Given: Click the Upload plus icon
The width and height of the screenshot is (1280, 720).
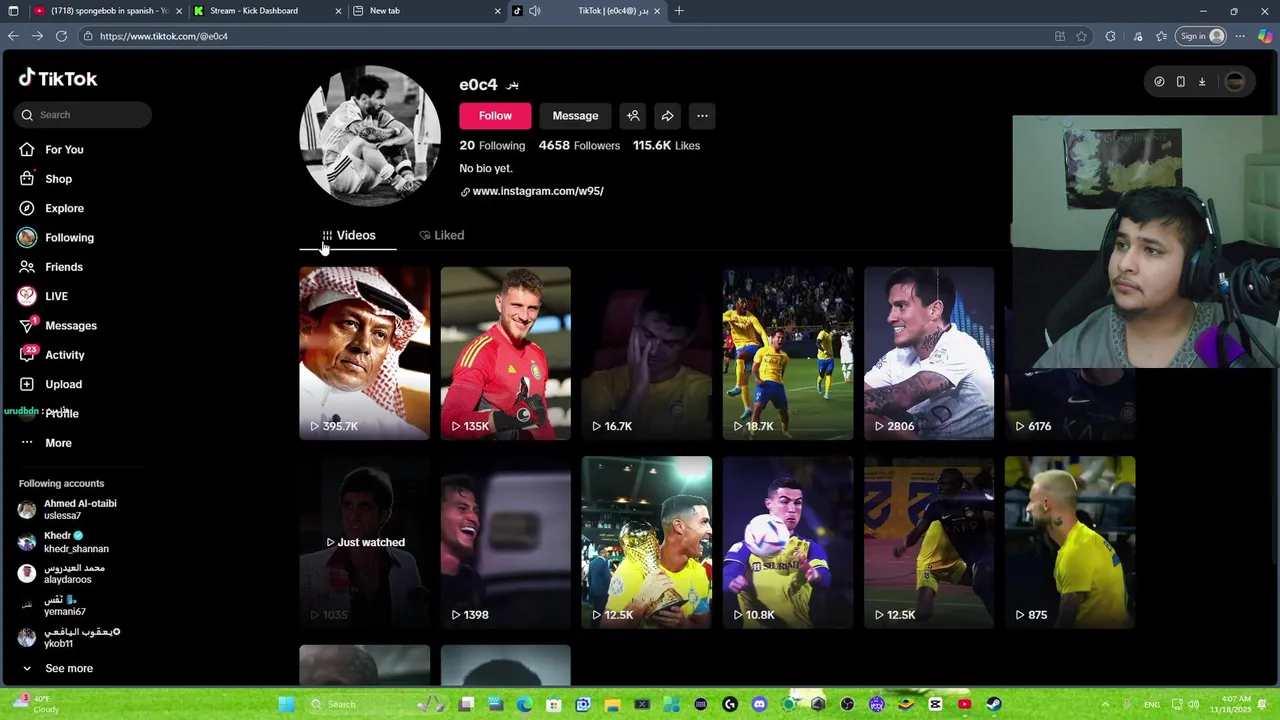Looking at the screenshot, I should coord(27,384).
